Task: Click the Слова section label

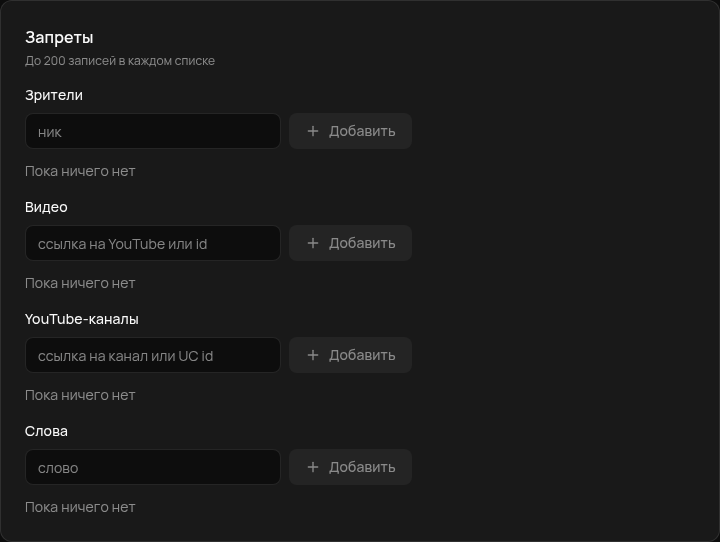Action: click(46, 431)
